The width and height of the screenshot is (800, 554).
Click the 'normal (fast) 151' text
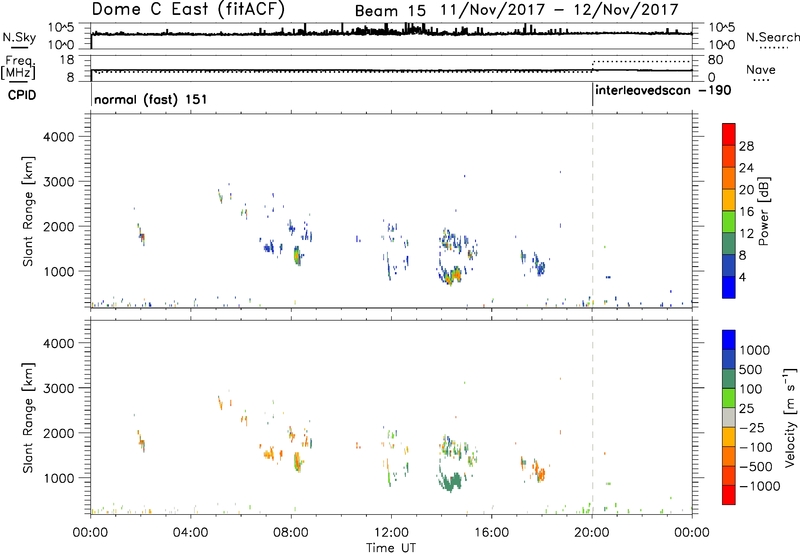[151, 99]
